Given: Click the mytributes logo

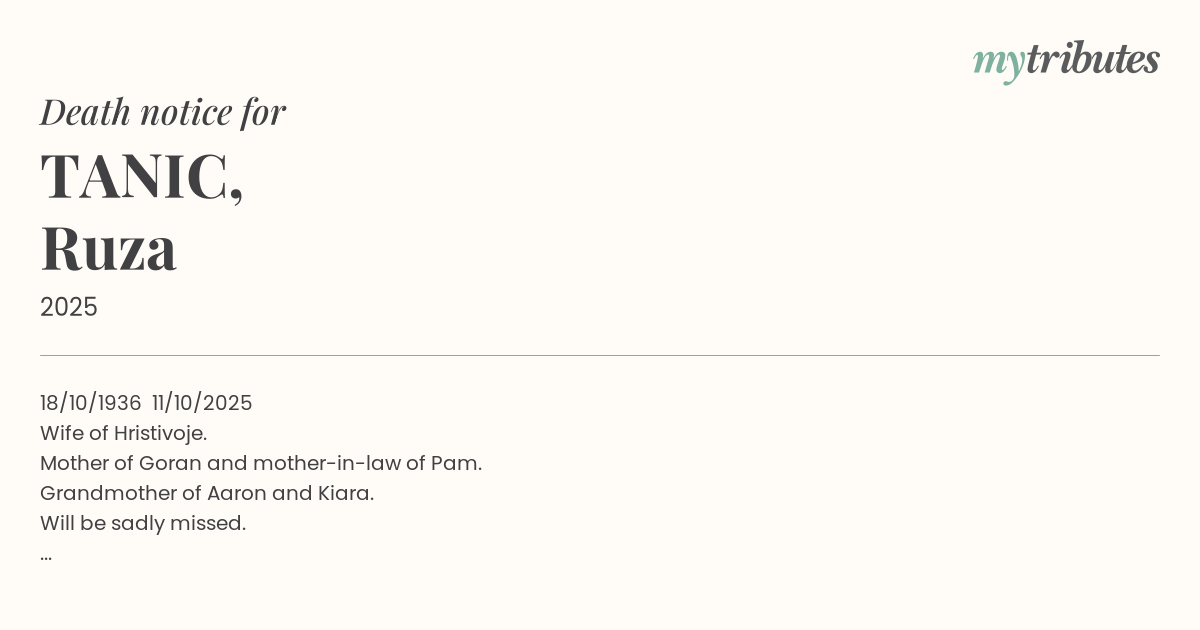Looking at the screenshot, I should tap(1065, 60).
